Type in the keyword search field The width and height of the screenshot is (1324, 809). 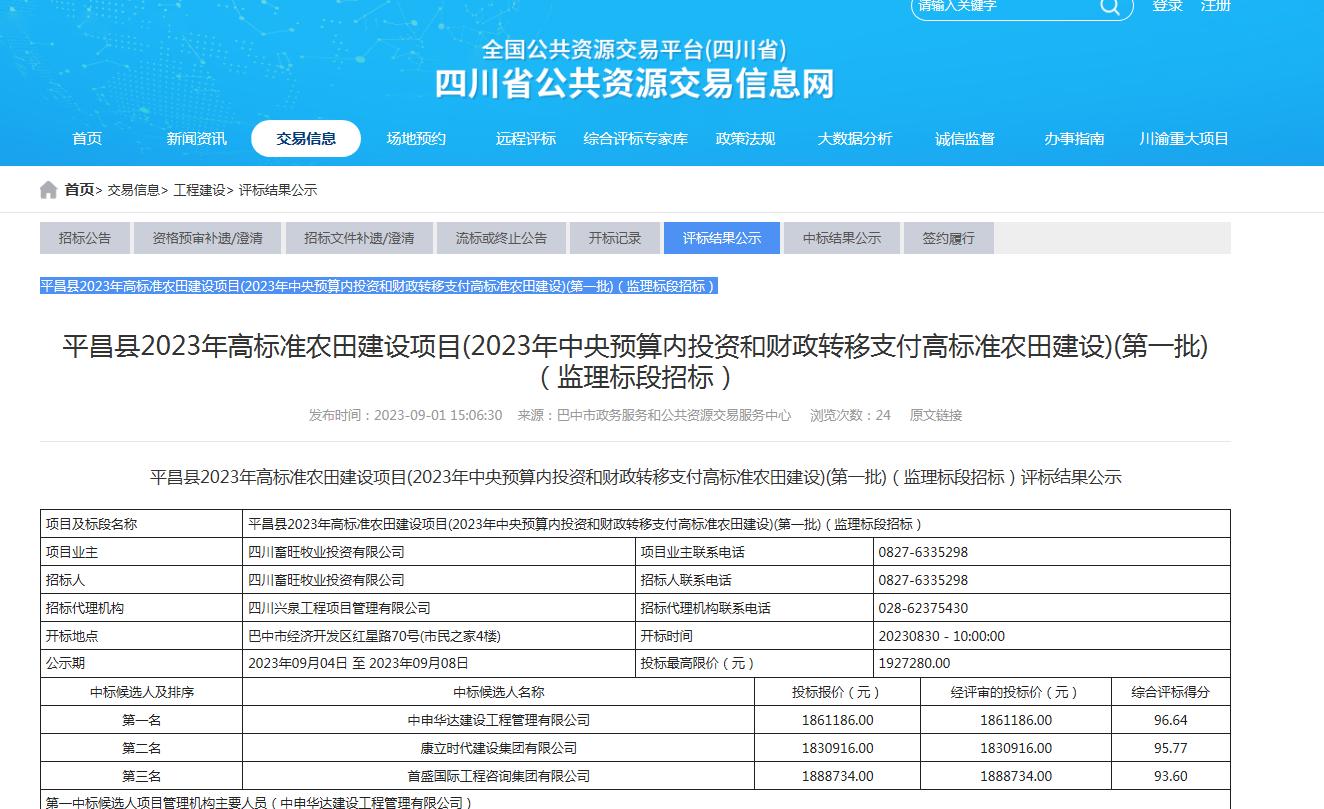tap(1000, 7)
